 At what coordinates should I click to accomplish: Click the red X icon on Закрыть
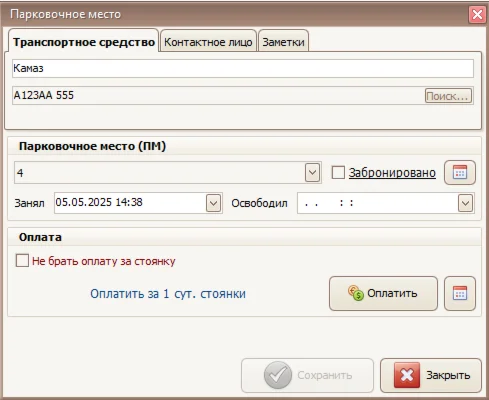pyautogui.click(x=407, y=375)
